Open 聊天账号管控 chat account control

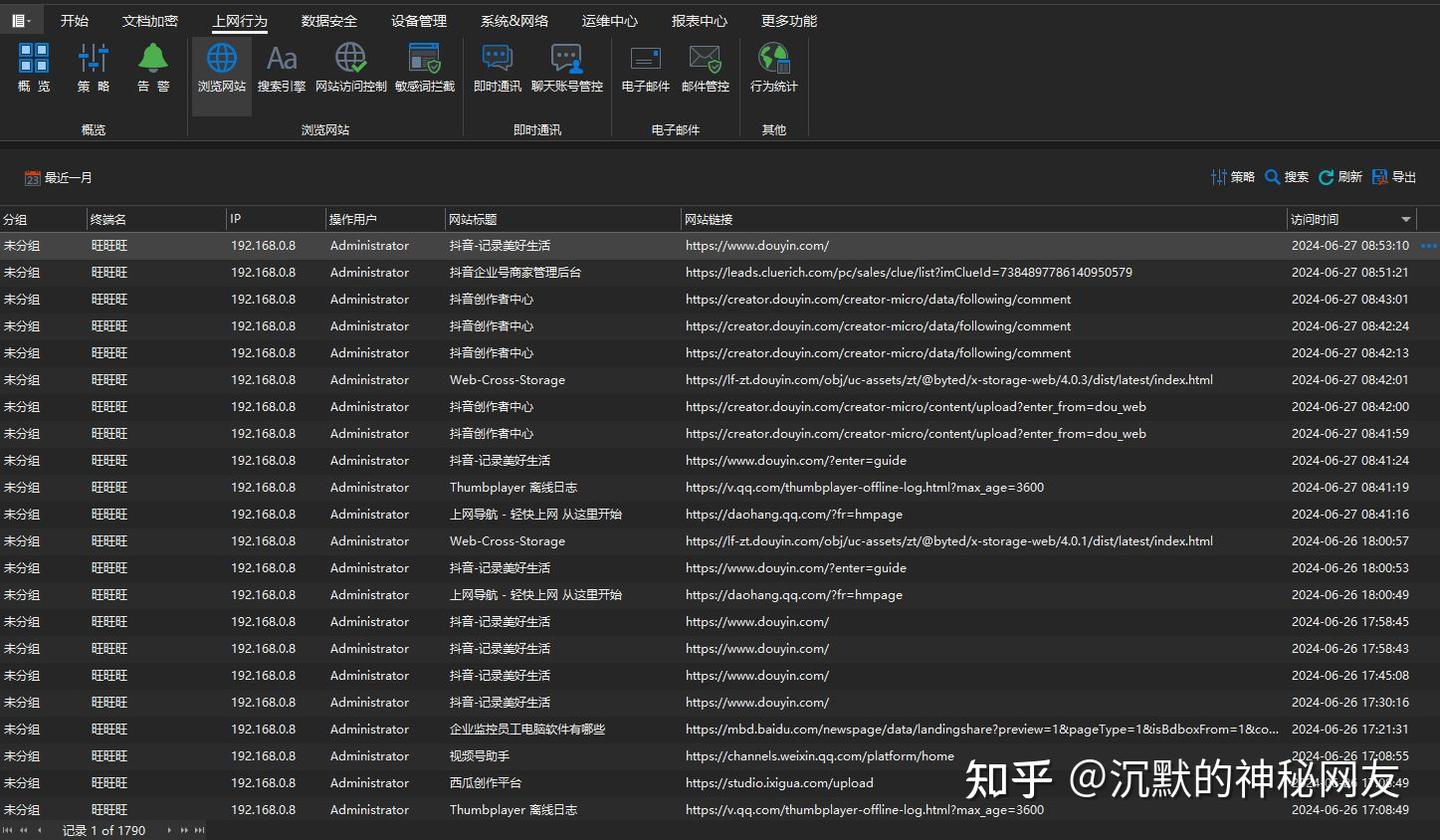pos(567,68)
